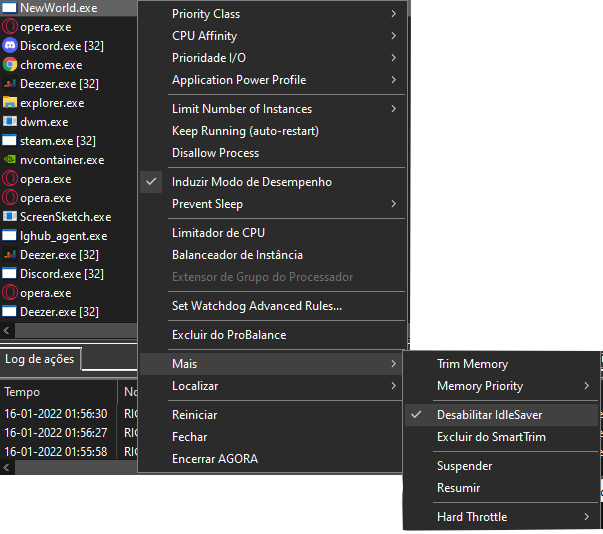
Task: Click the steam.exe [32] process icon
Action: coord(9,141)
